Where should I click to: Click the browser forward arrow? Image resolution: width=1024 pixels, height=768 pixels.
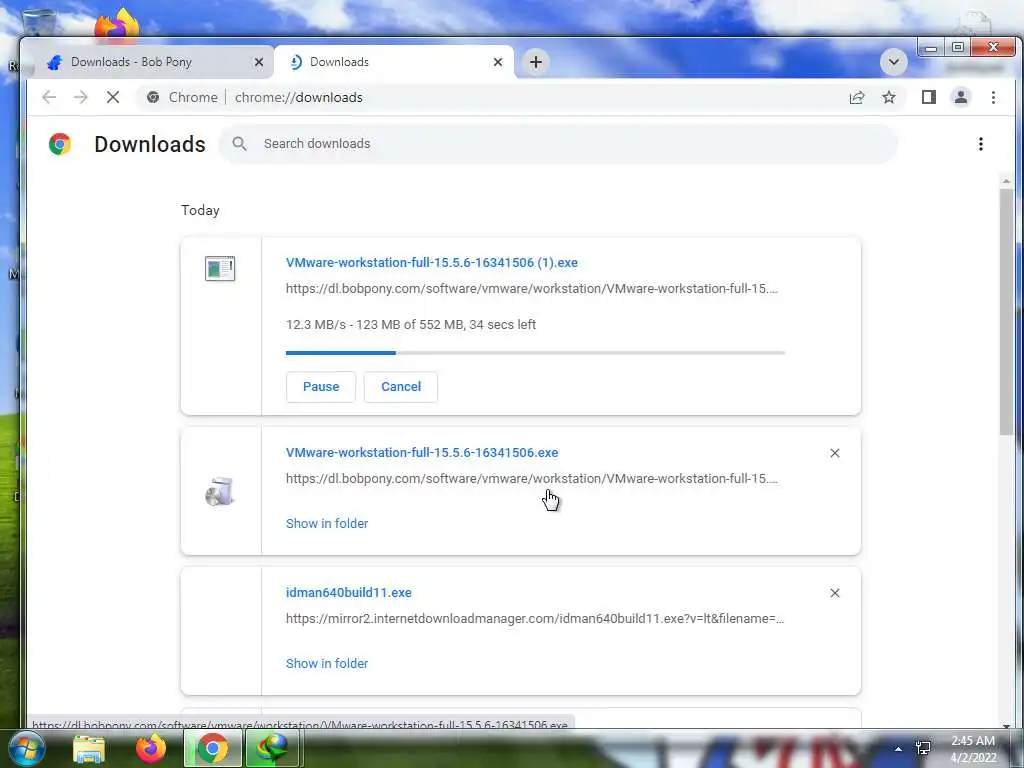80,97
